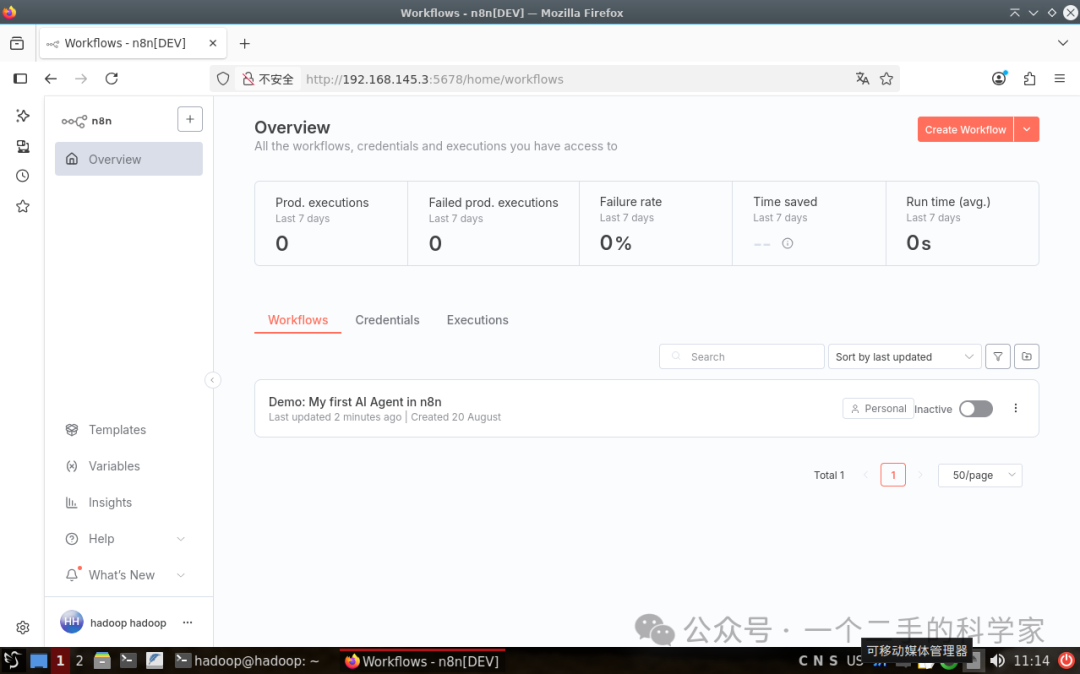This screenshot has height=674, width=1080.
Task: Open the bookmarks star sidebar icon
Action: point(23,207)
